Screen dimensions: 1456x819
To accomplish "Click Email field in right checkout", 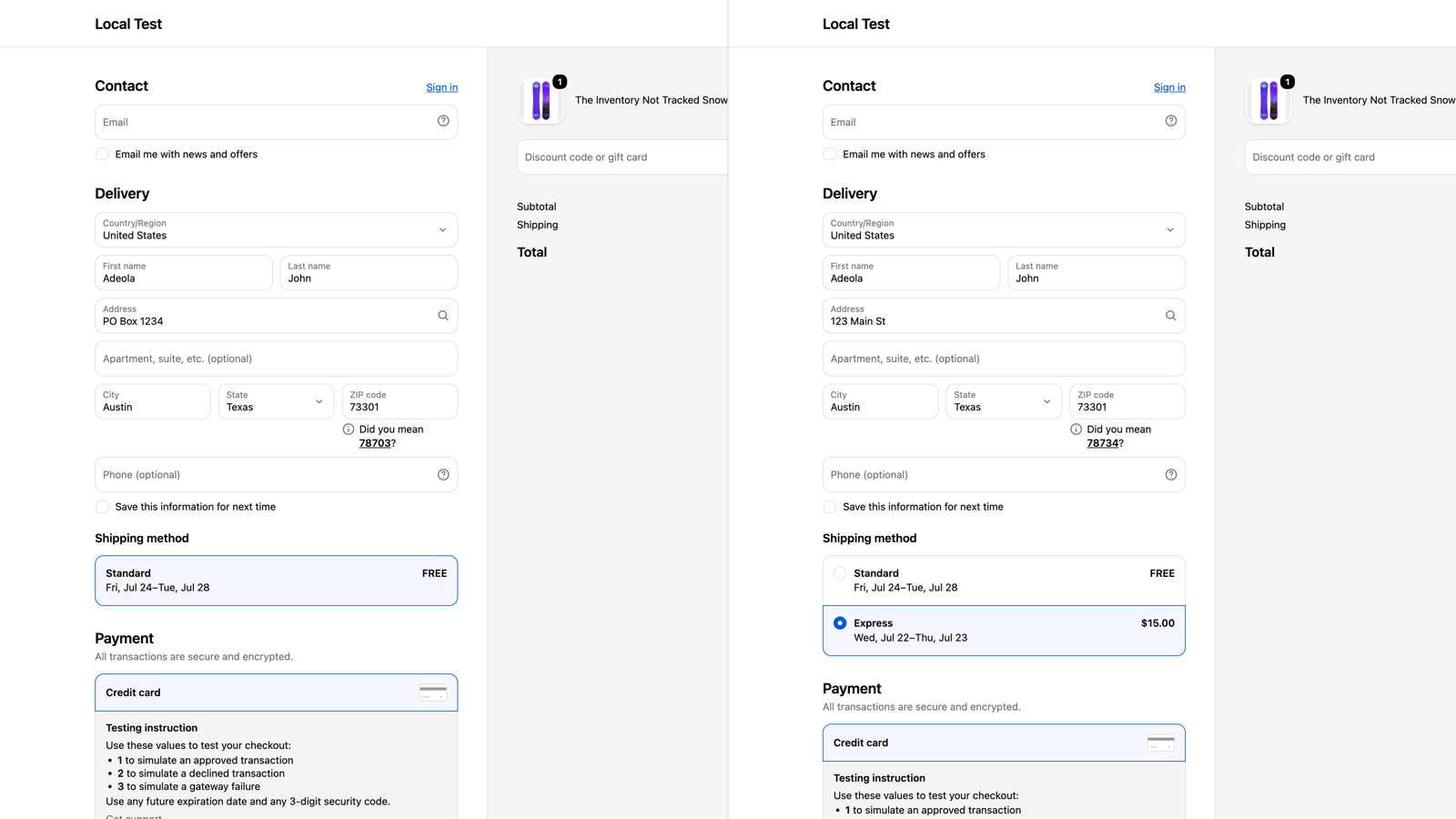I will pos(1004,122).
